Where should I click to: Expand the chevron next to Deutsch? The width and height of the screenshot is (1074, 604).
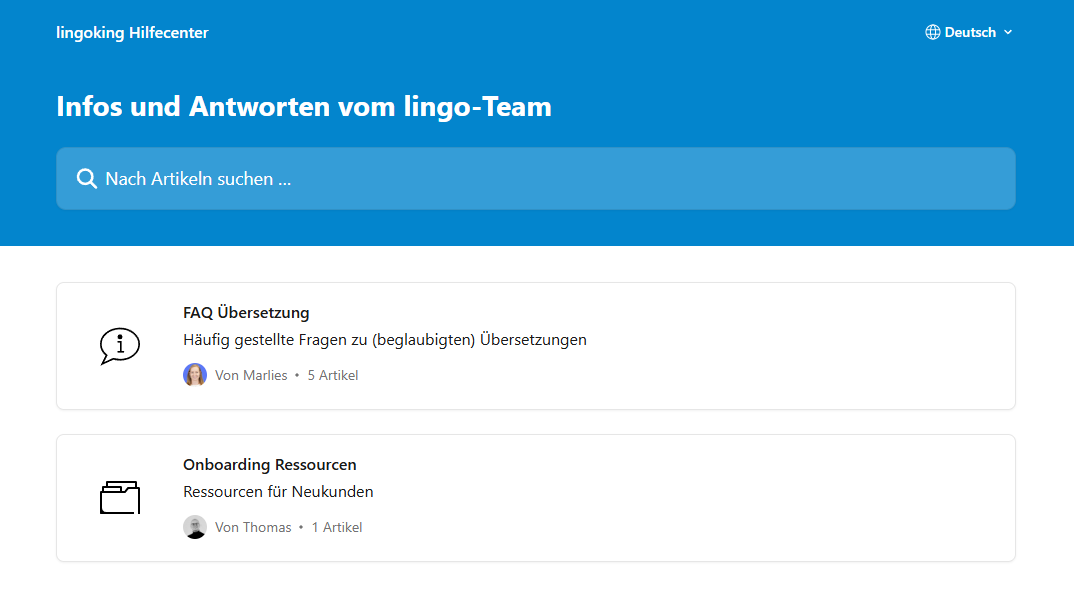click(x=1008, y=32)
